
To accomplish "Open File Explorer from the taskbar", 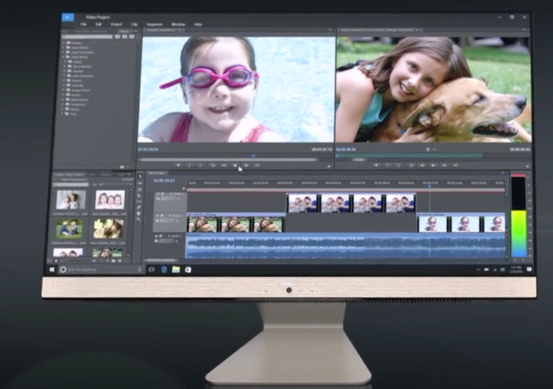I will (x=176, y=269).
